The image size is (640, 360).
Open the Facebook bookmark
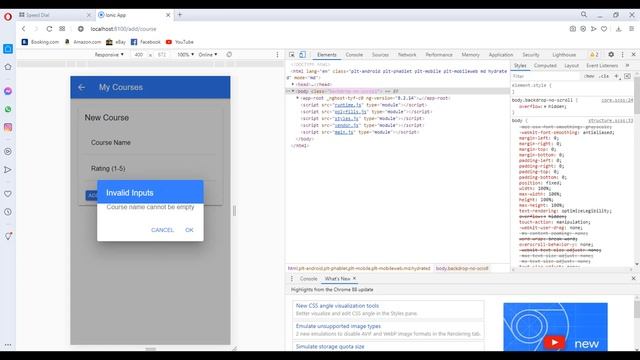(x=146, y=42)
